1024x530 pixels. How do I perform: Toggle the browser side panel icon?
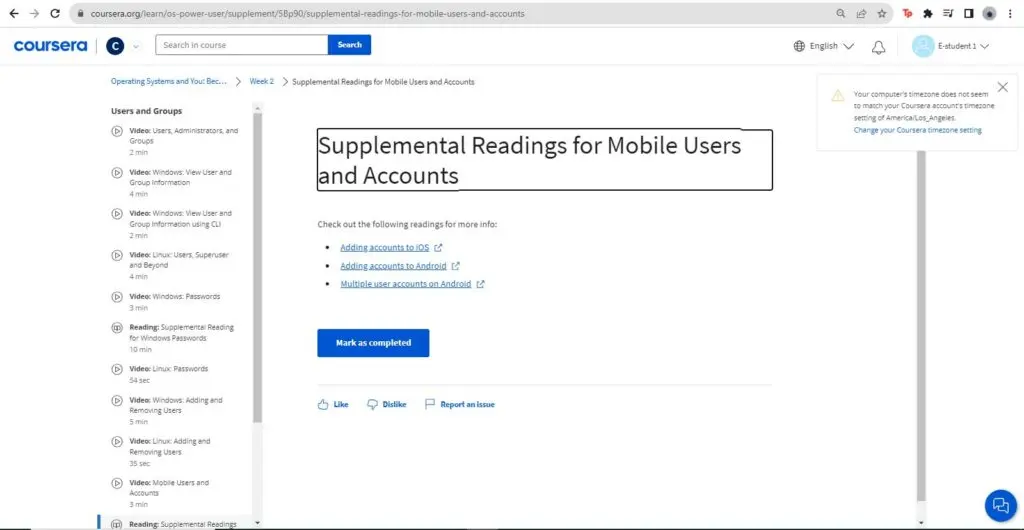pyautogui.click(x=968, y=13)
